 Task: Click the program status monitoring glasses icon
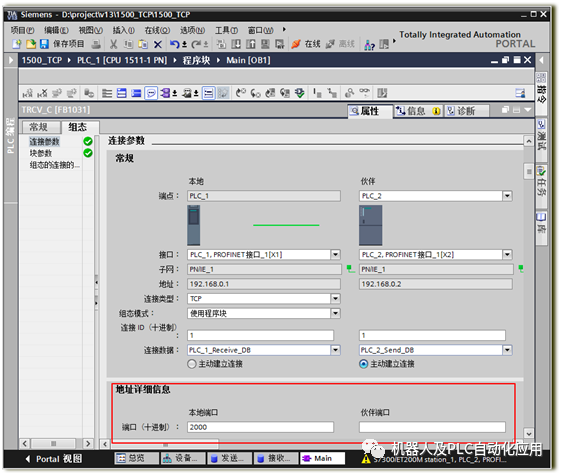(x=364, y=93)
